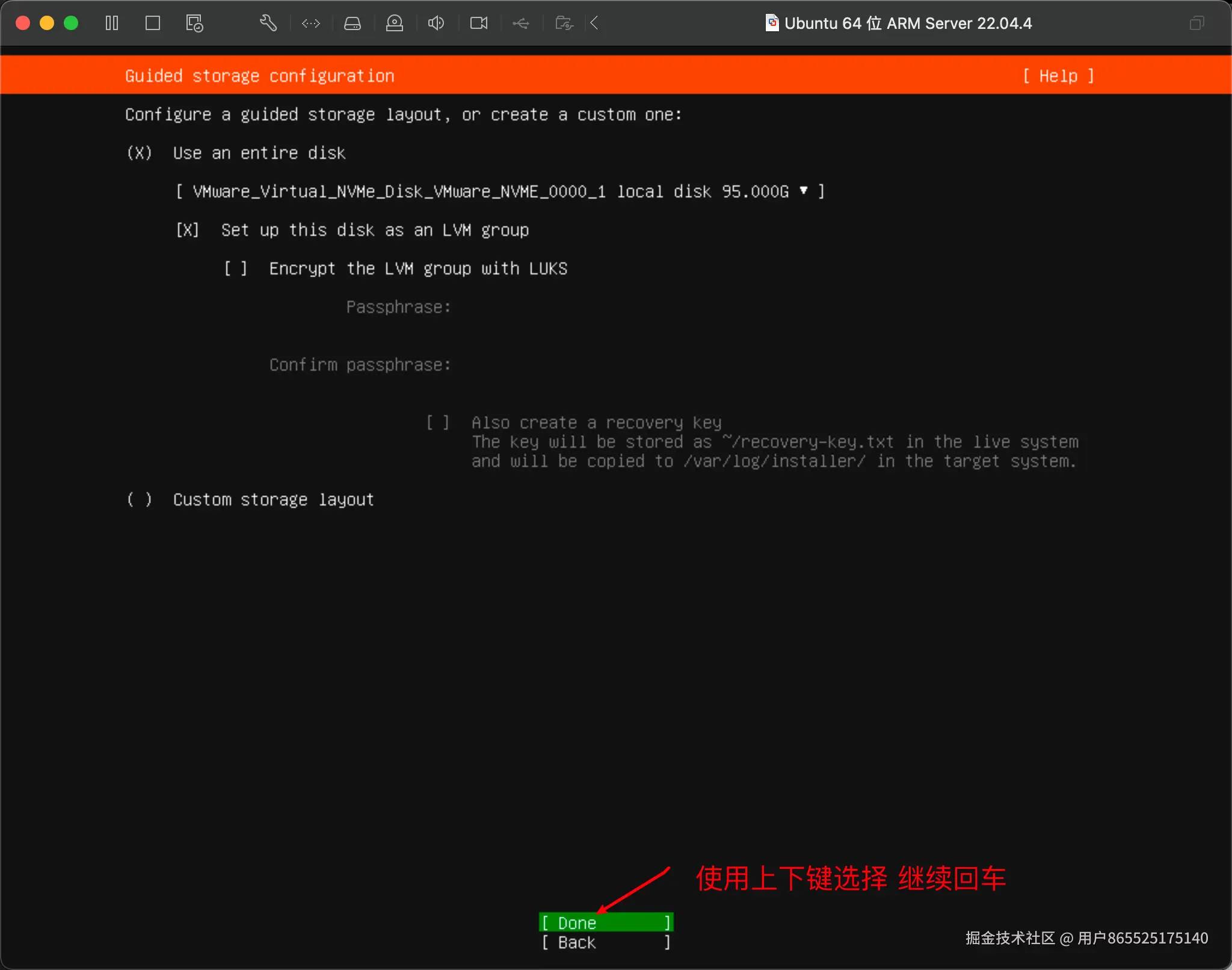Screen dimensions: 1232x970
Task: Open the VMware NVMe disk selection dropdown
Action: tap(500, 191)
